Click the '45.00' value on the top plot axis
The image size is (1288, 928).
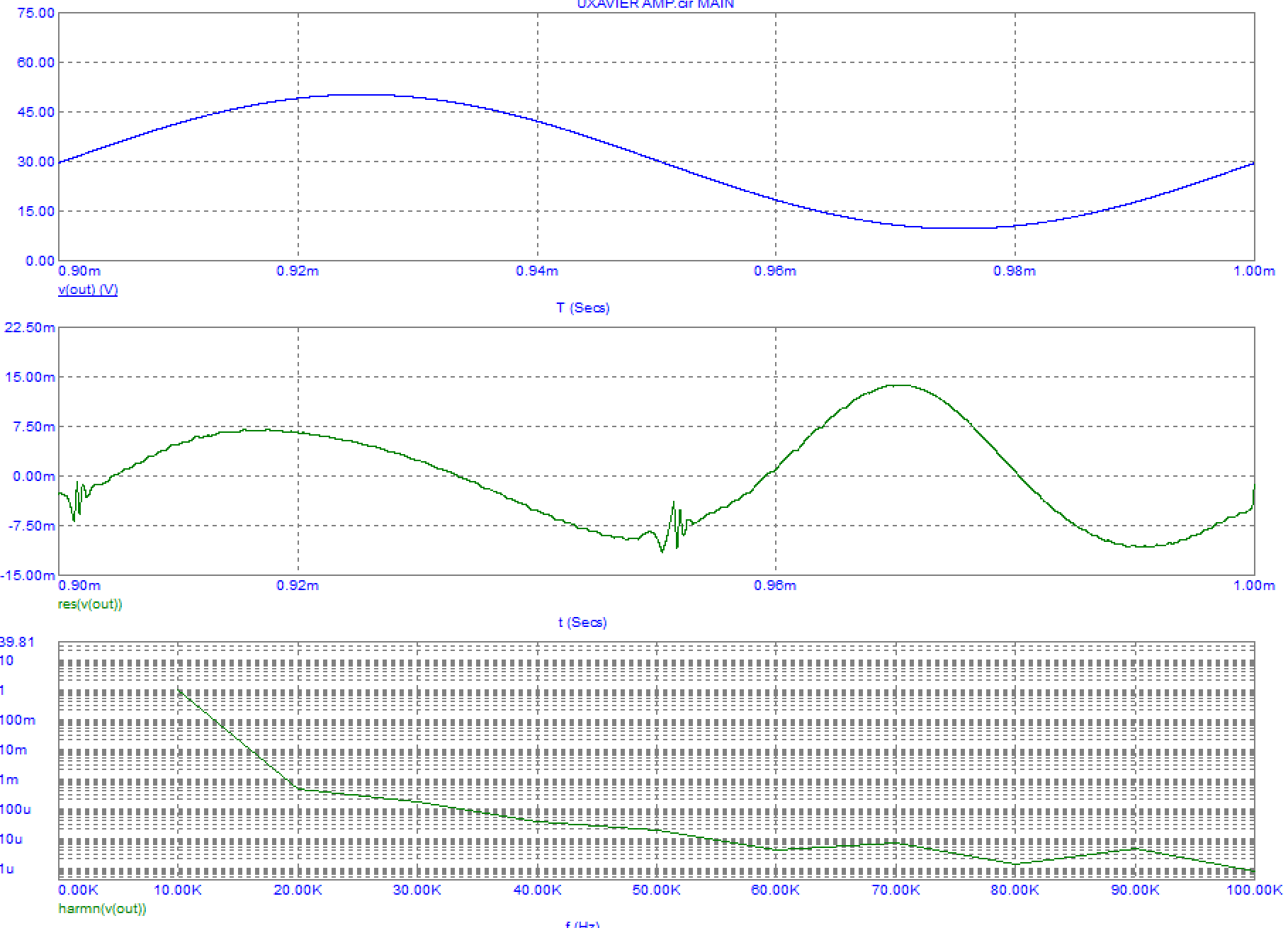[35, 112]
